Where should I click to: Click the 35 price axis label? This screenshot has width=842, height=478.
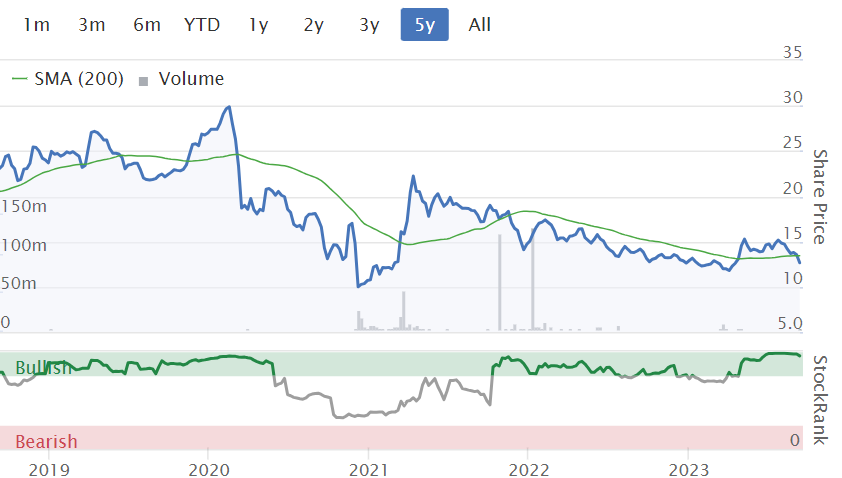pyautogui.click(x=792, y=53)
